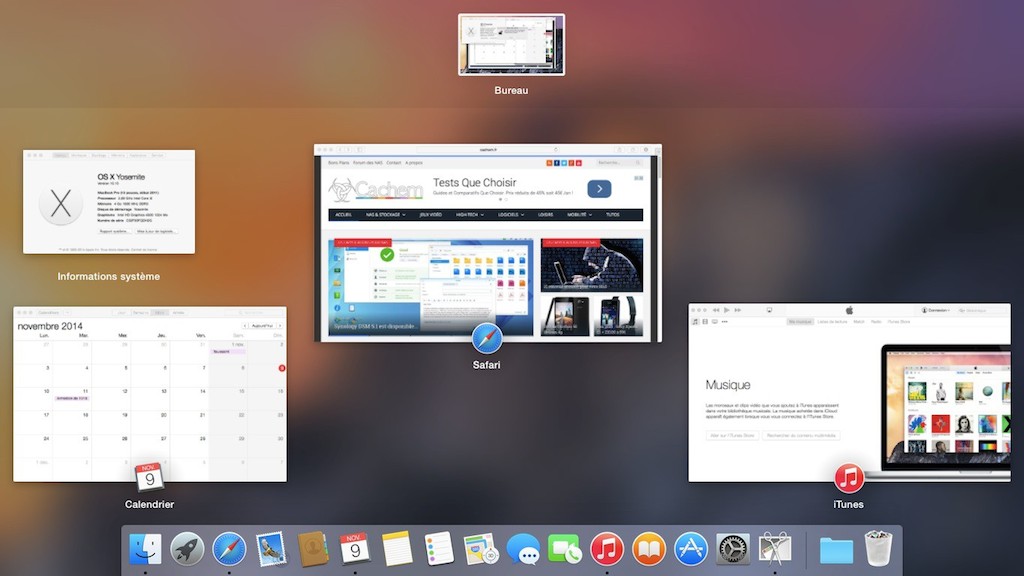Click Rapport système button in Informations système
The width and height of the screenshot is (1024, 576).
(x=114, y=231)
